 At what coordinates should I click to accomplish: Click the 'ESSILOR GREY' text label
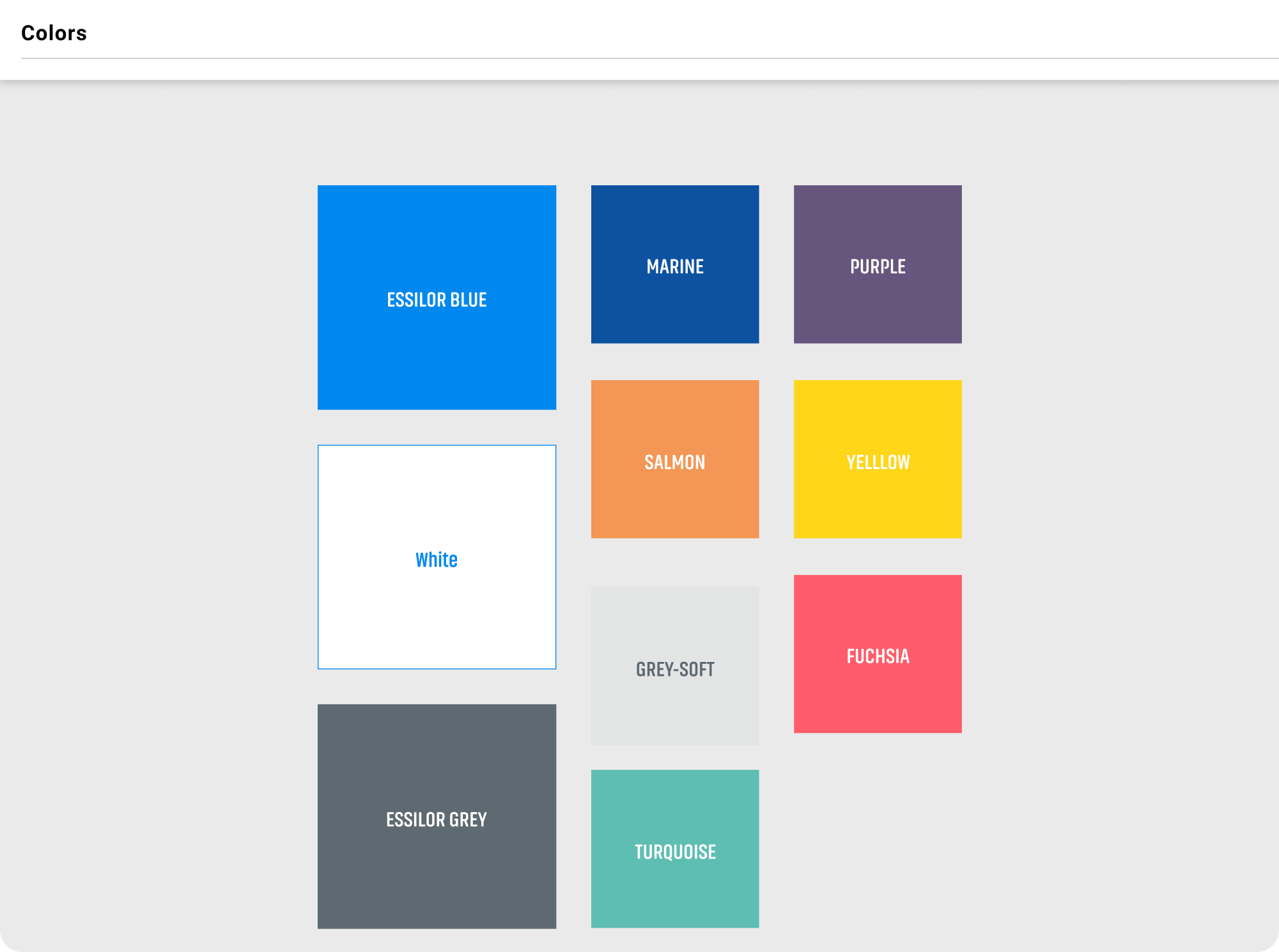pyautogui.click(x=437, y=820)
